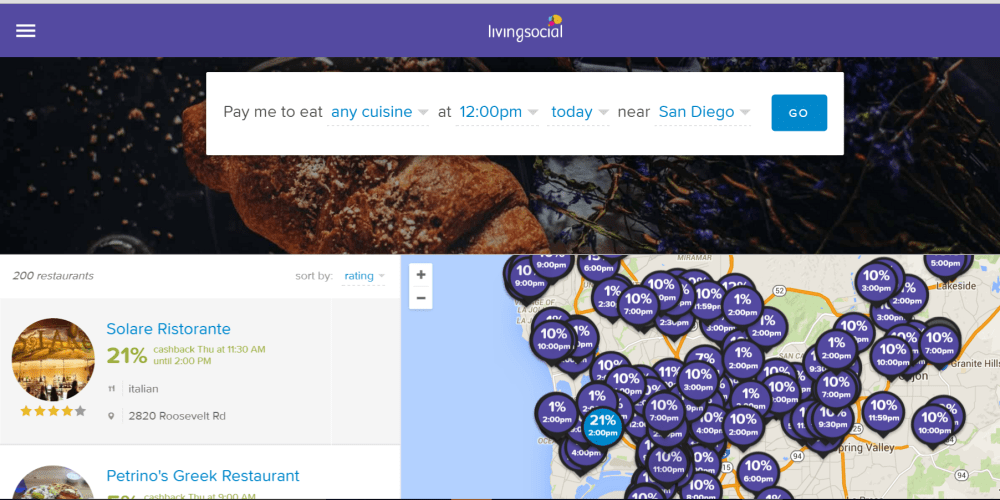Click the '200 restaurants' count text
The image size is (1000, 500).
53,276
